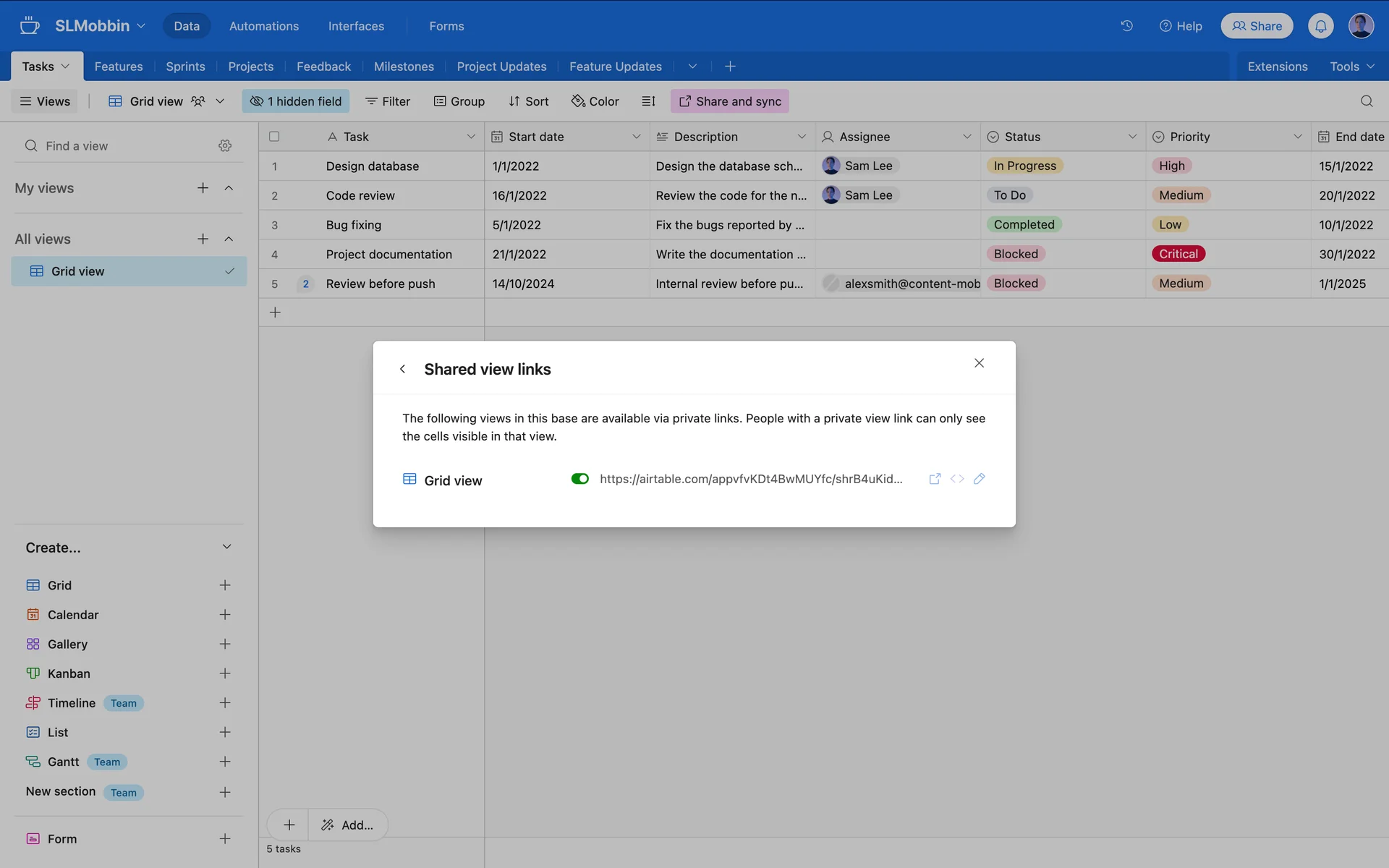Go back using the dialog's left arrow
The image size is (1389, 868).
click(402, 369)
